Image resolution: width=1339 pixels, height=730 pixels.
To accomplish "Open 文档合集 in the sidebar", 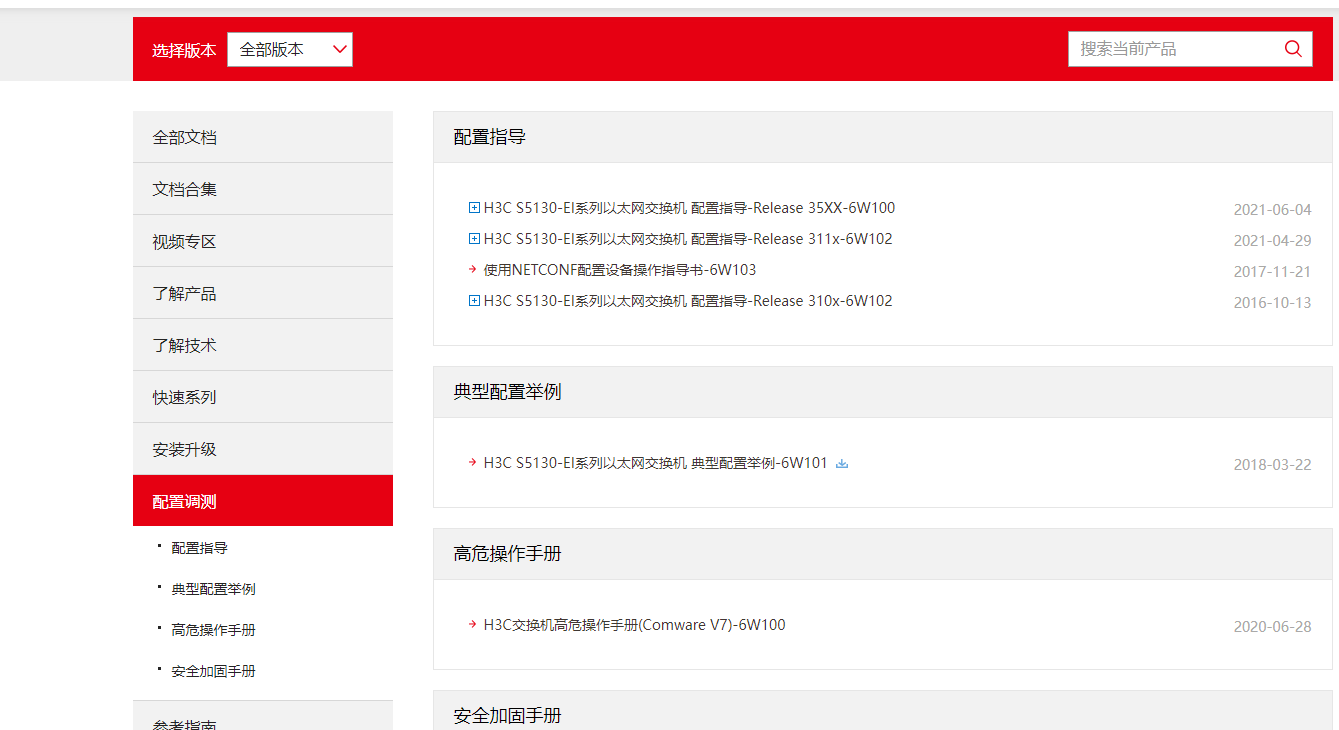I will coord(263,189).
